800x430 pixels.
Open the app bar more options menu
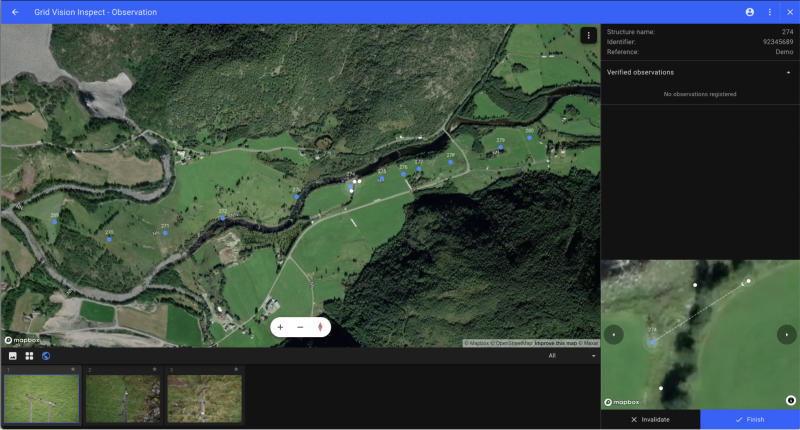770,12
